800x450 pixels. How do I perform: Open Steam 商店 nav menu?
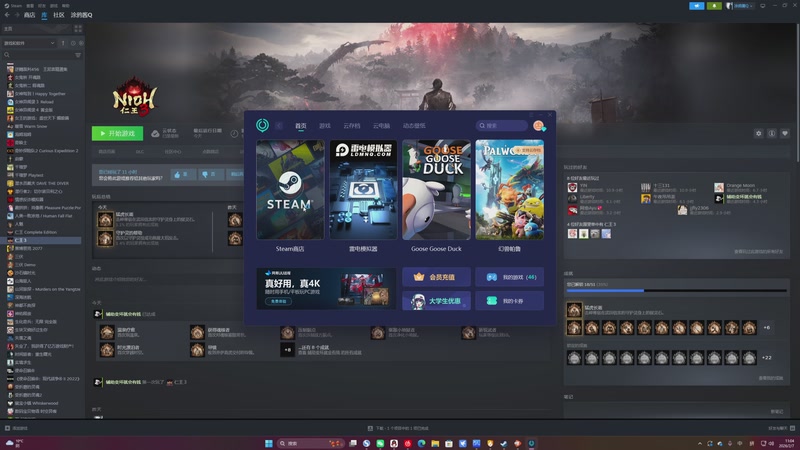(x=30, y=15)
